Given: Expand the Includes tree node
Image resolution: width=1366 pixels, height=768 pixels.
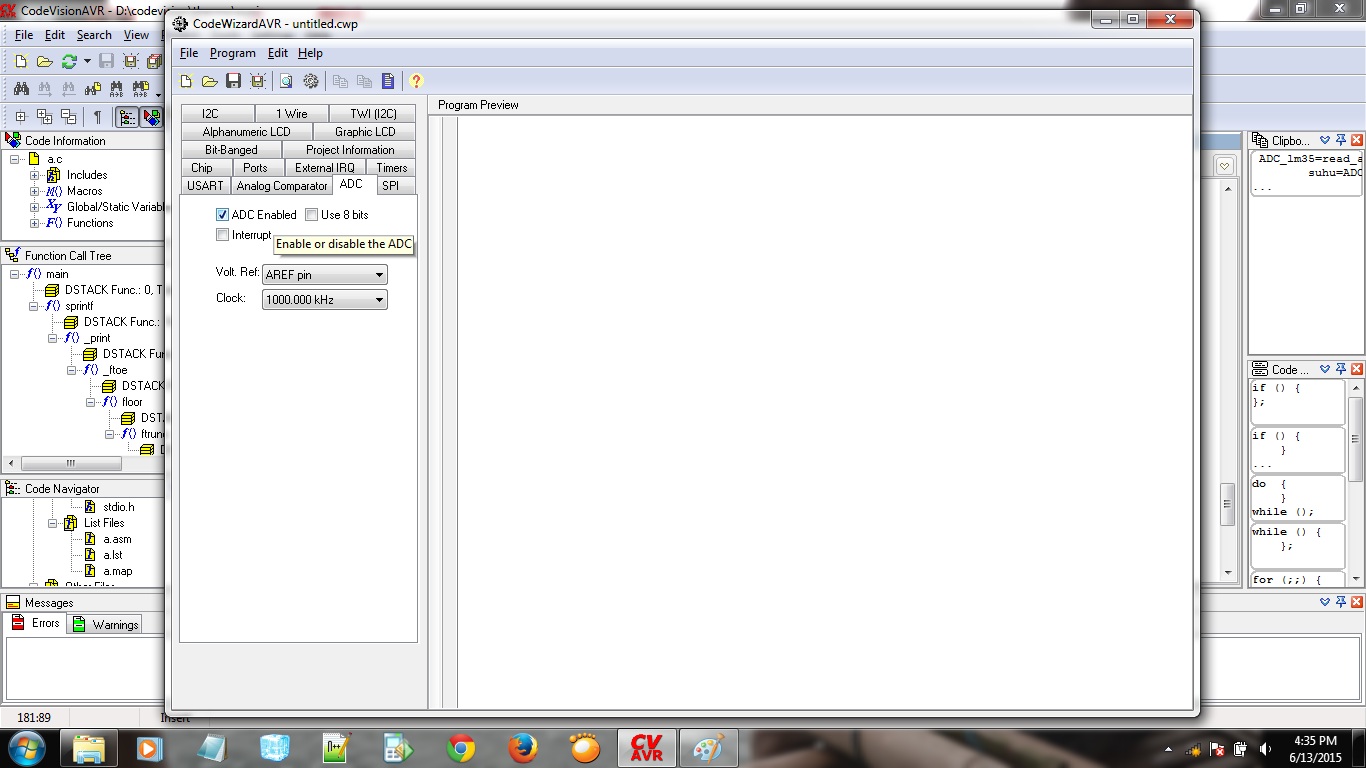Looking at the screenshot, I should tap(35, 175).
